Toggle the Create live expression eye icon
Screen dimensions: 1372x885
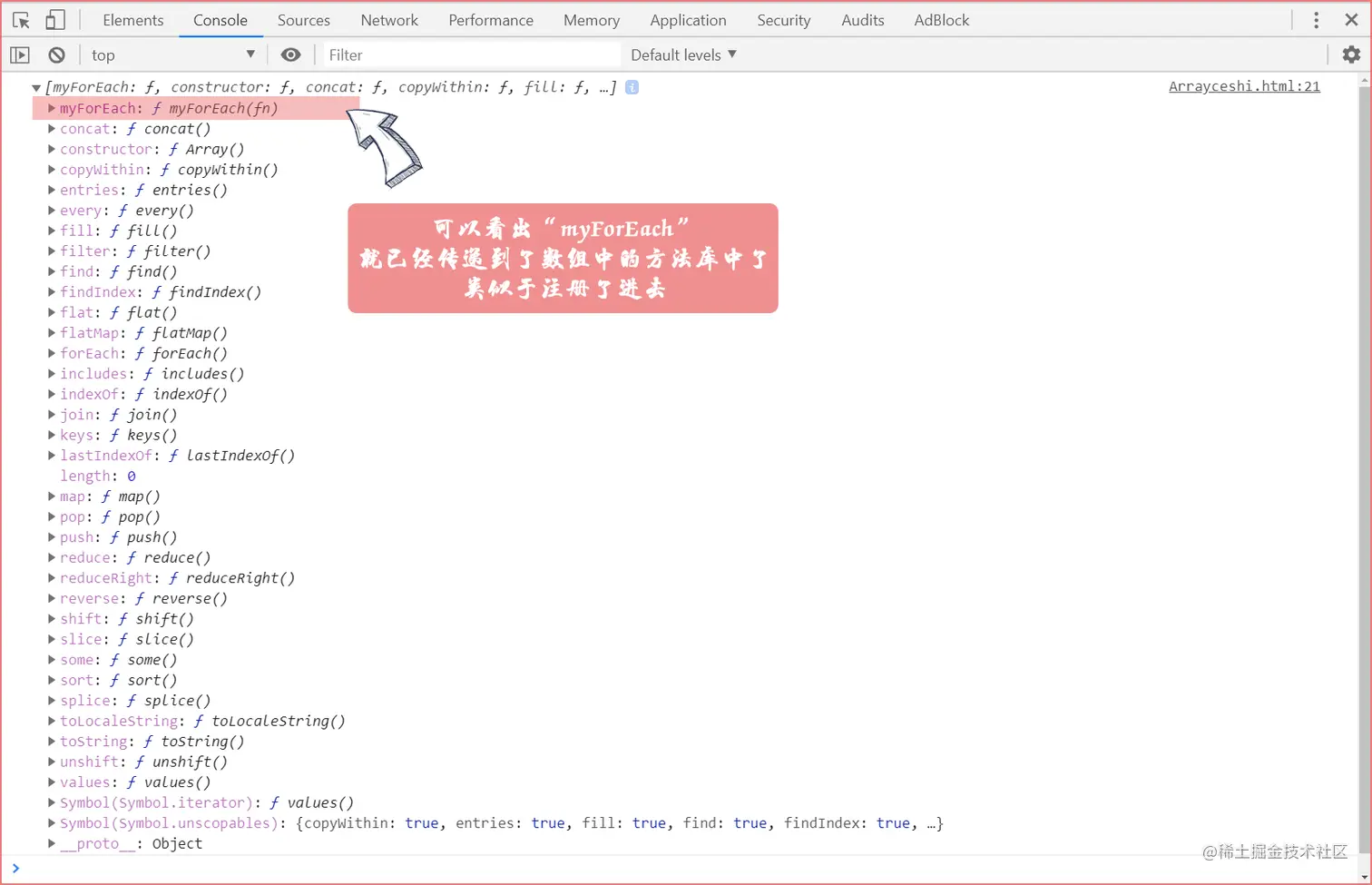290,54
